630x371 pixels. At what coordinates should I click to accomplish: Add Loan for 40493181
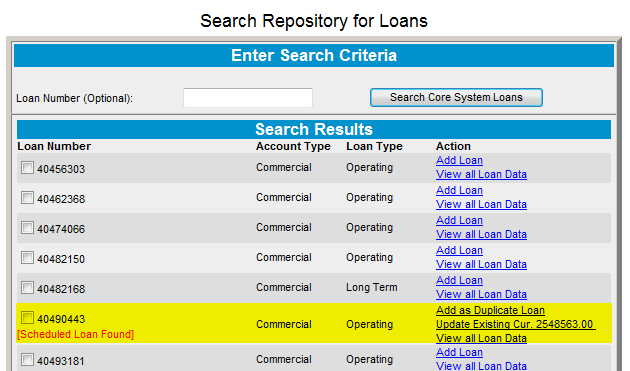click(x=459, y=353)
